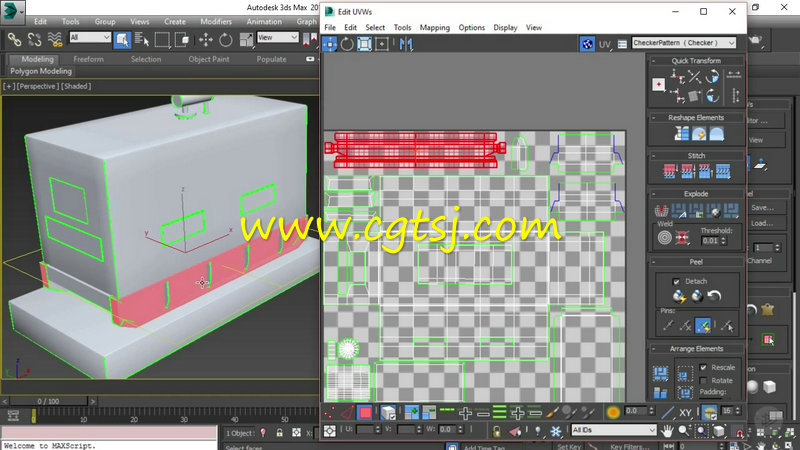Select the Rotate tool in Edit UVWs toolbar
This screenshot has width=800, height=450.
point(347,44)
